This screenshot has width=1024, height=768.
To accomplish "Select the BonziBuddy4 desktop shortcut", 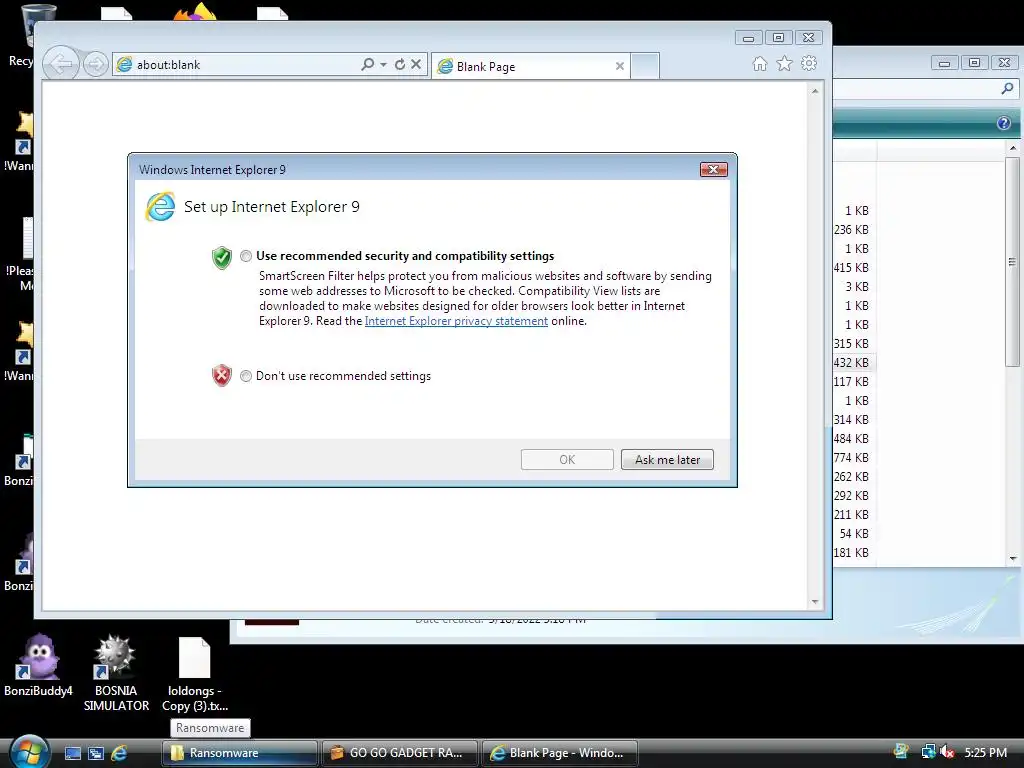I will pos(38,664).
